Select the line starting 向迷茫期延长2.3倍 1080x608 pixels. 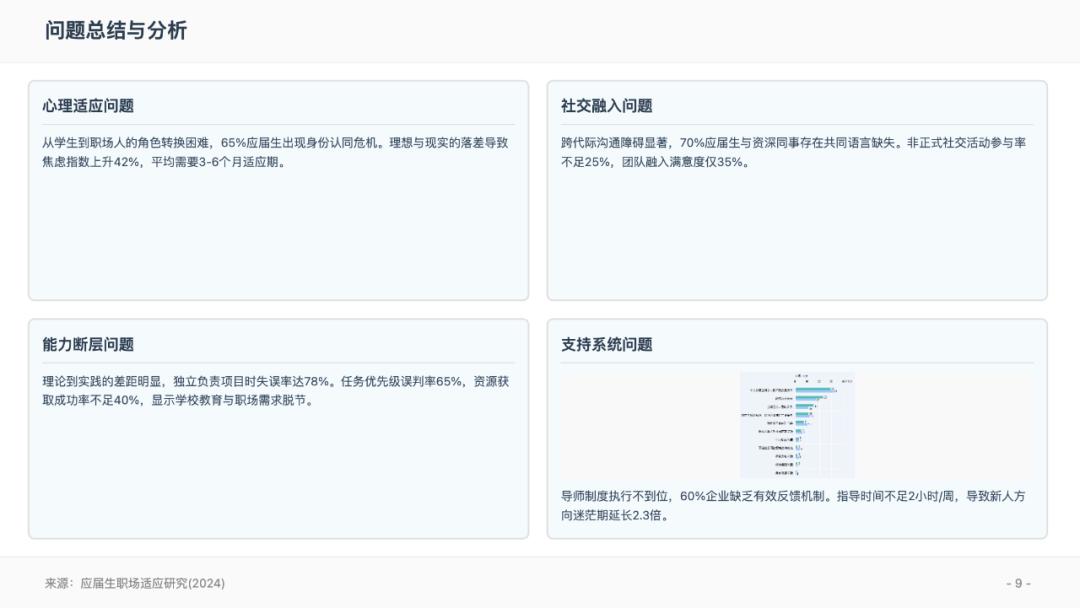(615, 516)
